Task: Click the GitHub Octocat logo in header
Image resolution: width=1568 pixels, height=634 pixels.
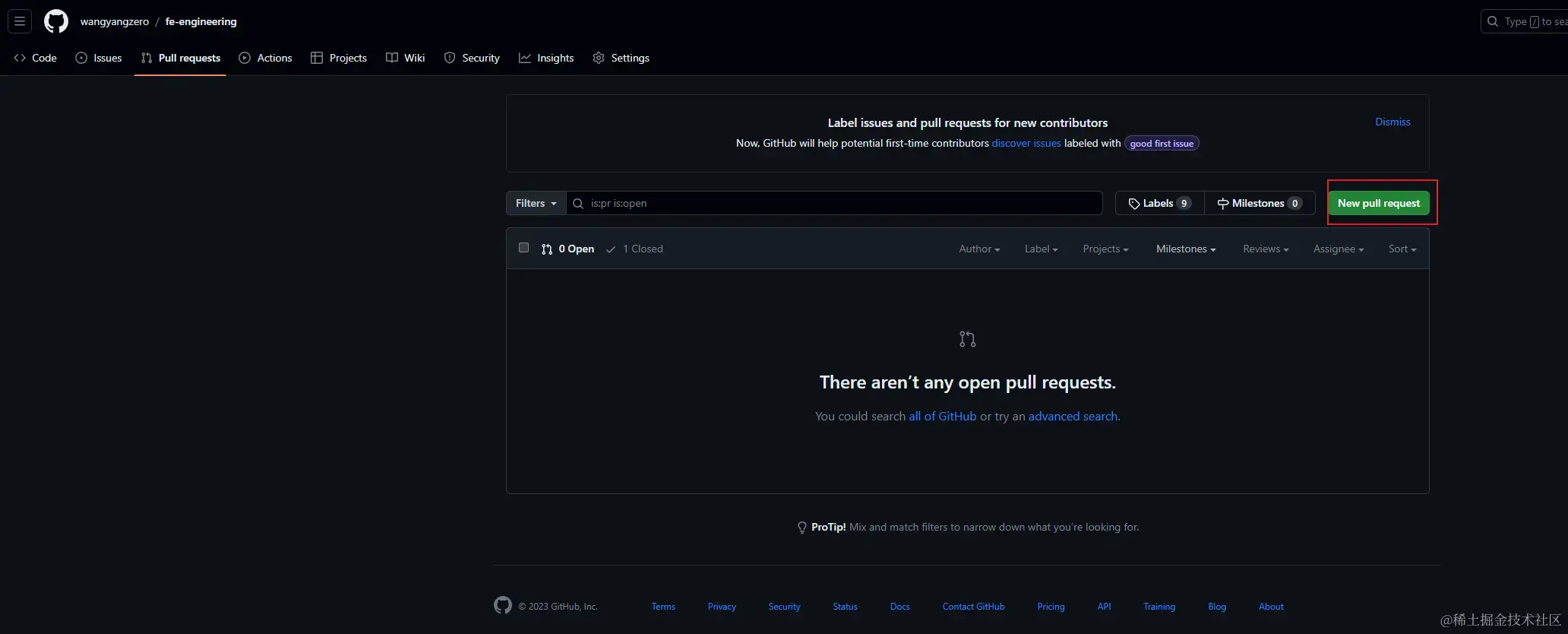Action: pyautogui.click(x=56, y=21)
